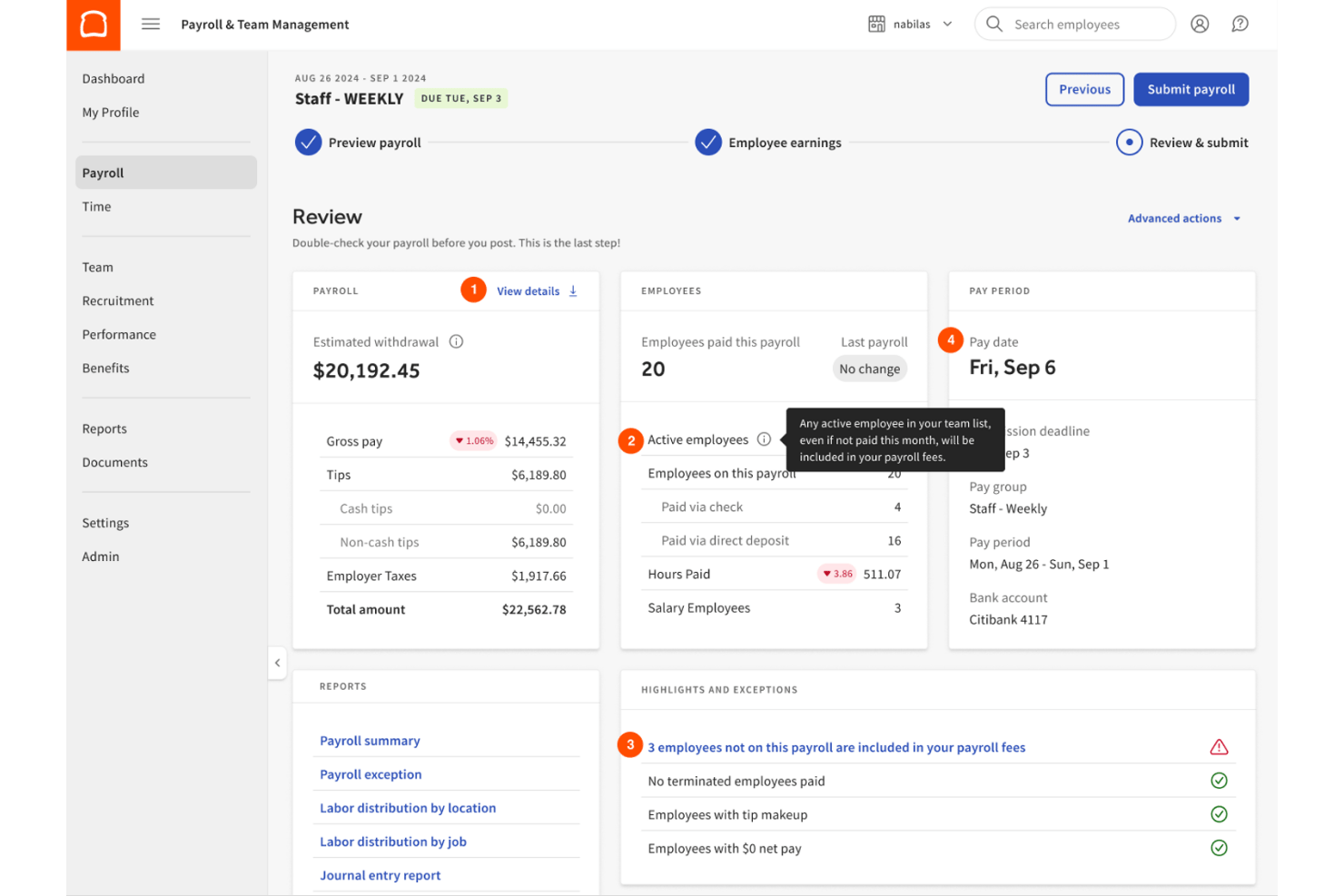Viewport: 1344px width, 896px height.
Task: Open Recruitment in sidebar
Action: click(x=118, y=301)
